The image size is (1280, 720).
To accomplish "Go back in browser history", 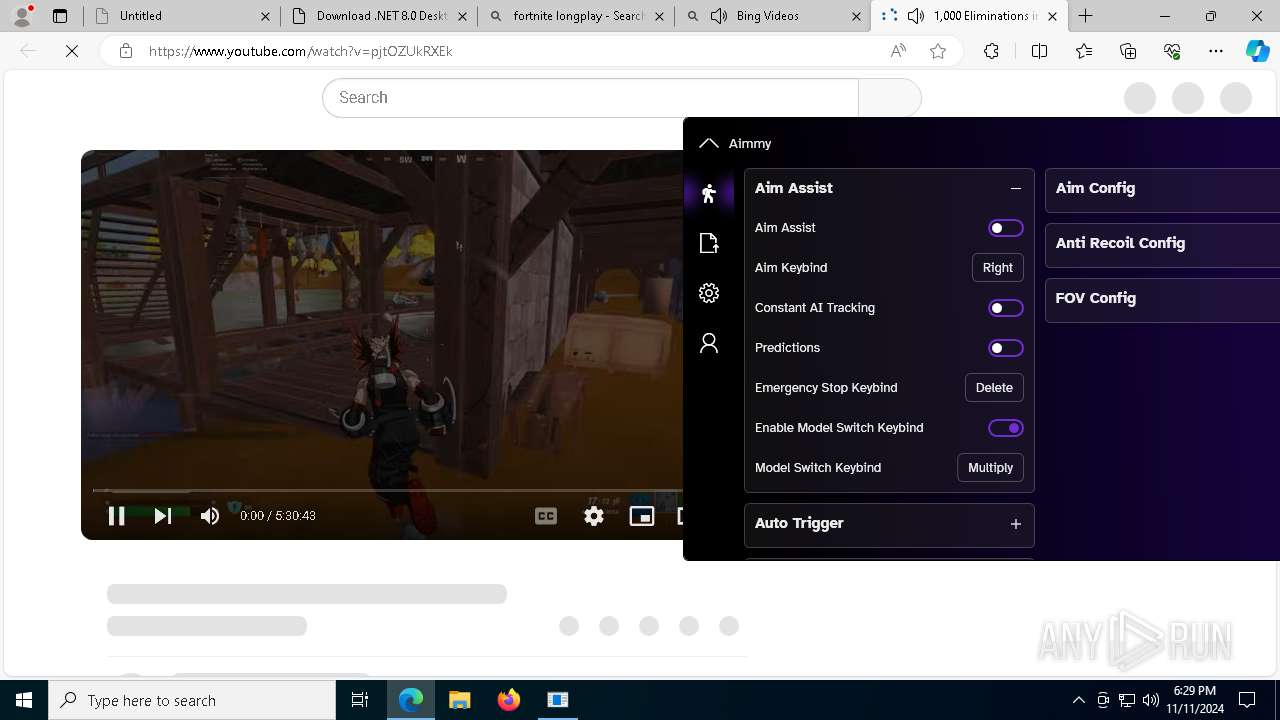I will tap(28, 51).
